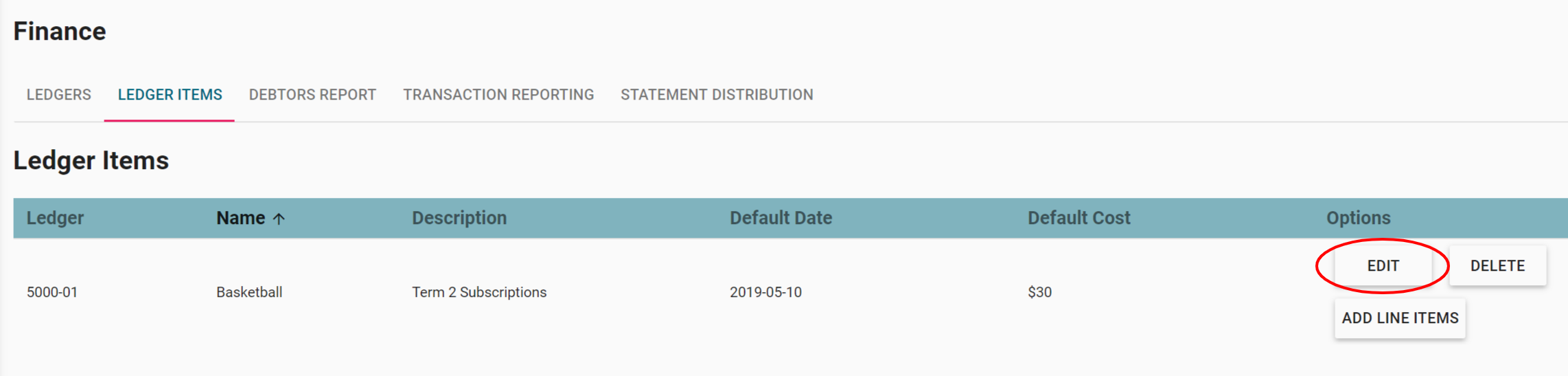Switch to Debtors Report tab
Screen dimensions: 1568x376
point(312,95)
